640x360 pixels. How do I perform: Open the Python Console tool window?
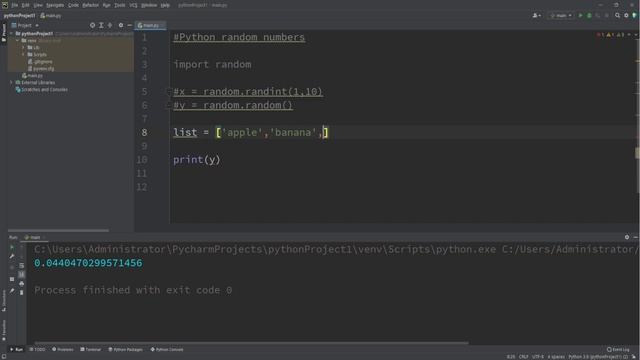pos(167,349)
